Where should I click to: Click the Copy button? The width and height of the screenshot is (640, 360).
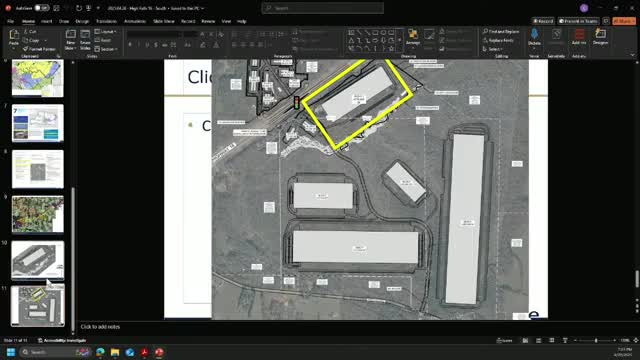point(32,40)
